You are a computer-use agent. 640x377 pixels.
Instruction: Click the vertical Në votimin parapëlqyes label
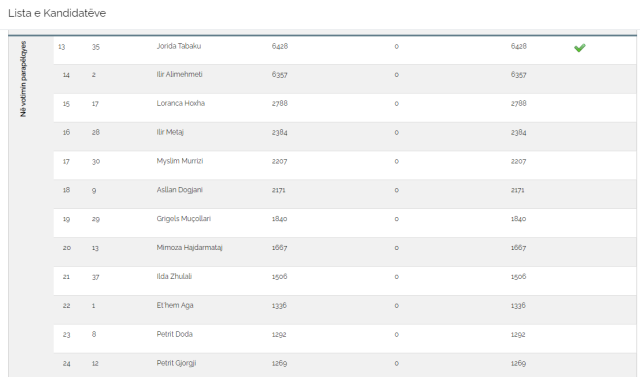coord(23,79)
